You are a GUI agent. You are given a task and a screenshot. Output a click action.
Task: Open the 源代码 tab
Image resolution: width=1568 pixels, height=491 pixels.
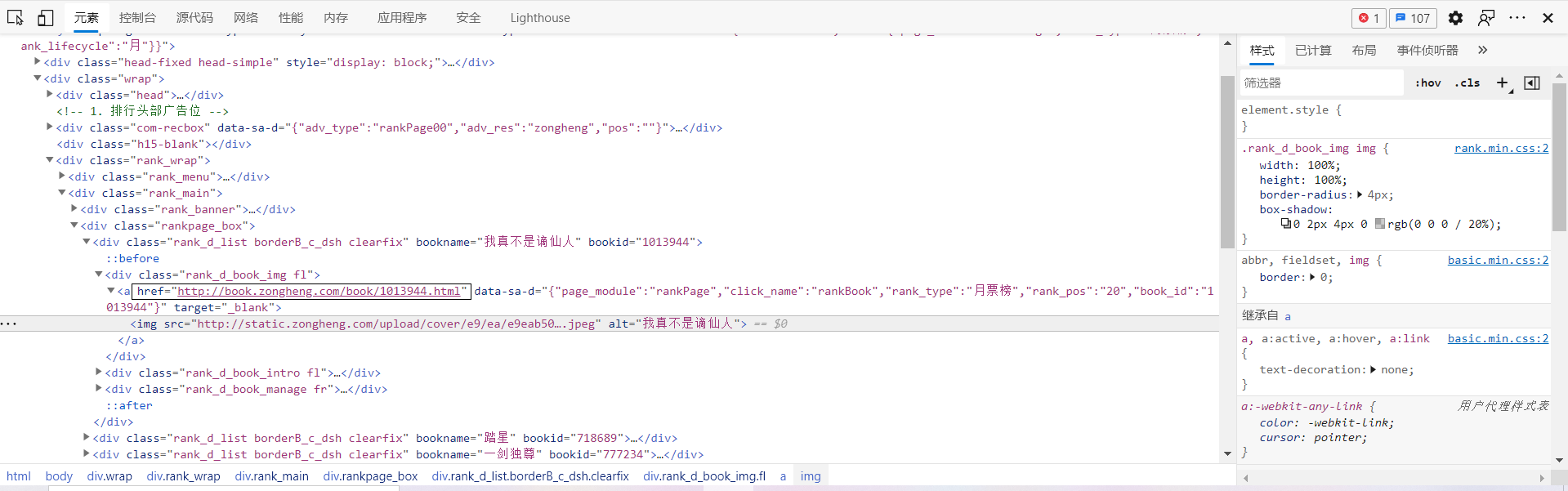click(x=194, y=18)
